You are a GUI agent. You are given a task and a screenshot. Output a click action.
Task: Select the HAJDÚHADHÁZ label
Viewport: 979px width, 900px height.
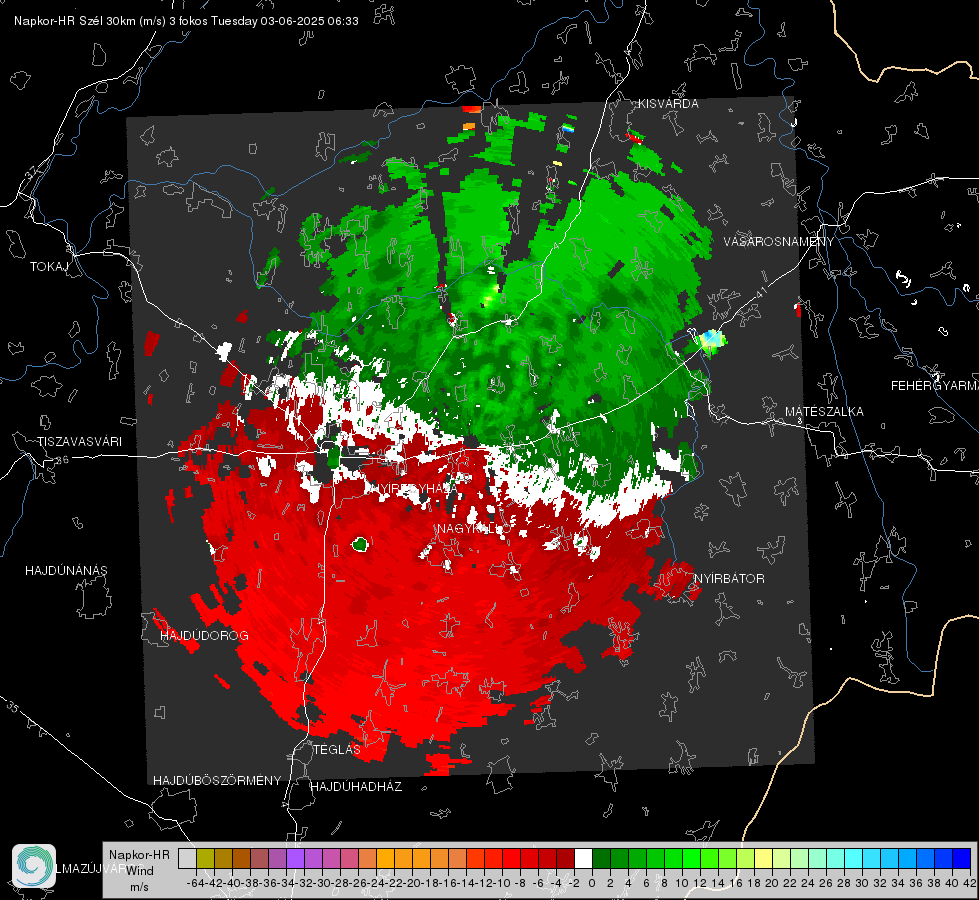tap(356, 786)
